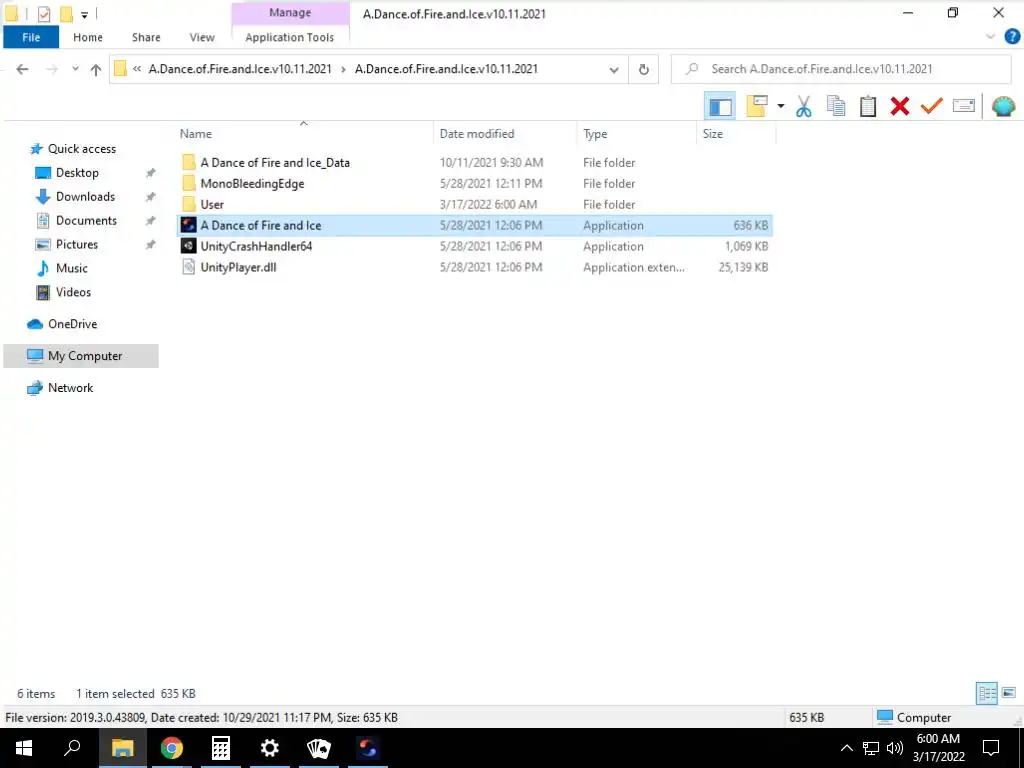
Task: Open Videos in the navigation pane
Action: [x=73, y=292]
